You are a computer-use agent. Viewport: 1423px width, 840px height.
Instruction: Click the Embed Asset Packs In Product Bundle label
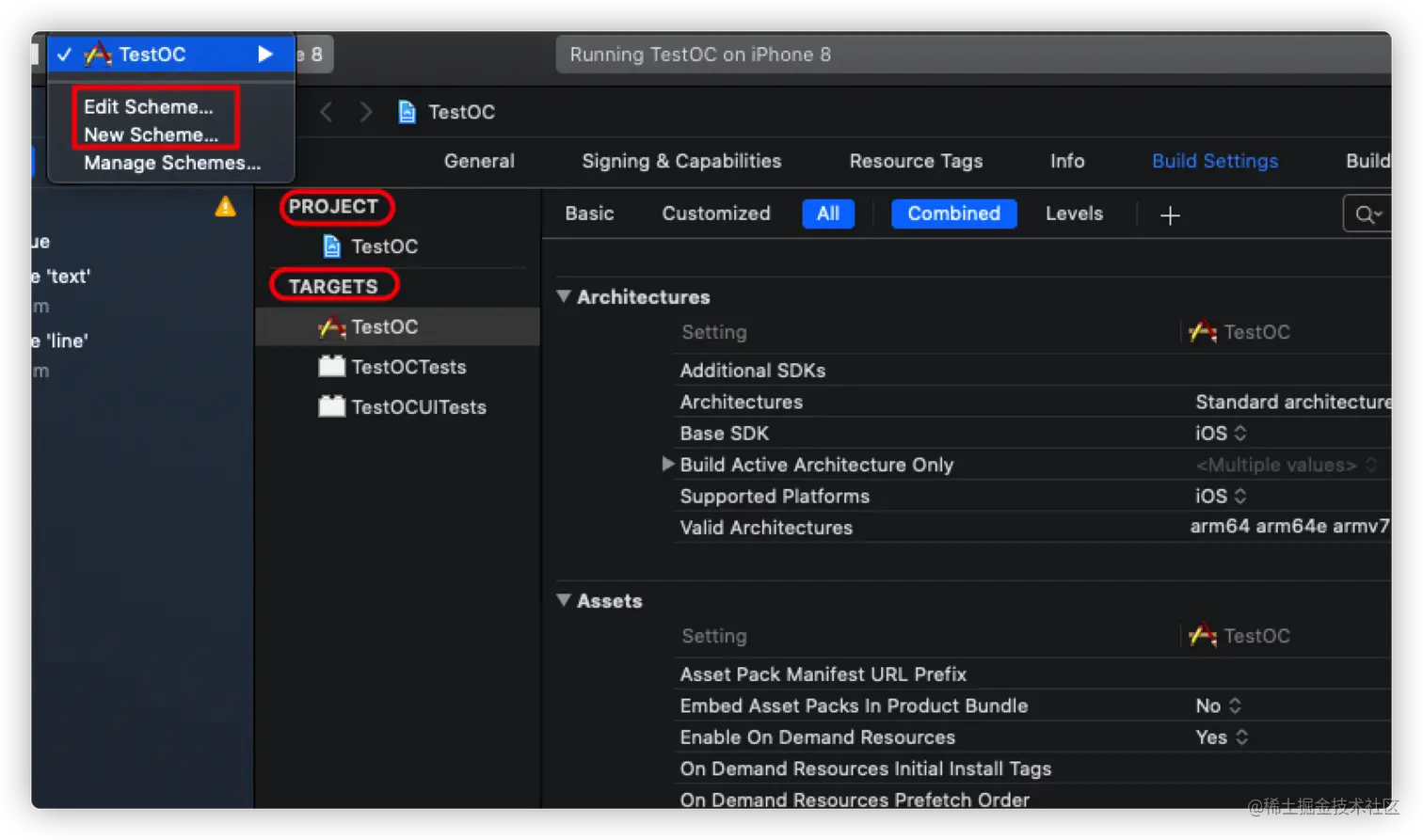coord(854,705)
